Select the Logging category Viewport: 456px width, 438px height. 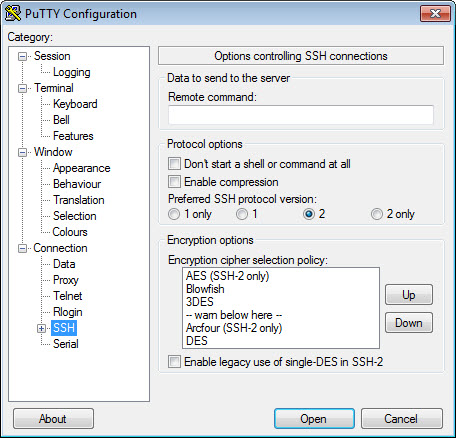click(x=72, y=72)
